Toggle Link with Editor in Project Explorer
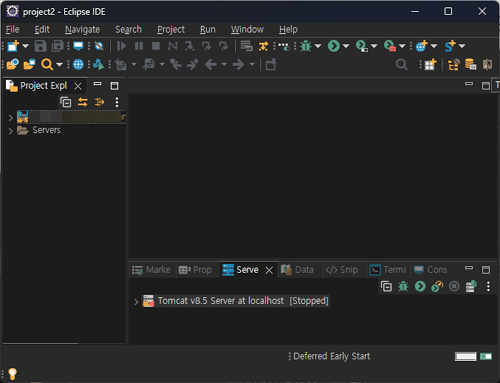 click(83, 102)
